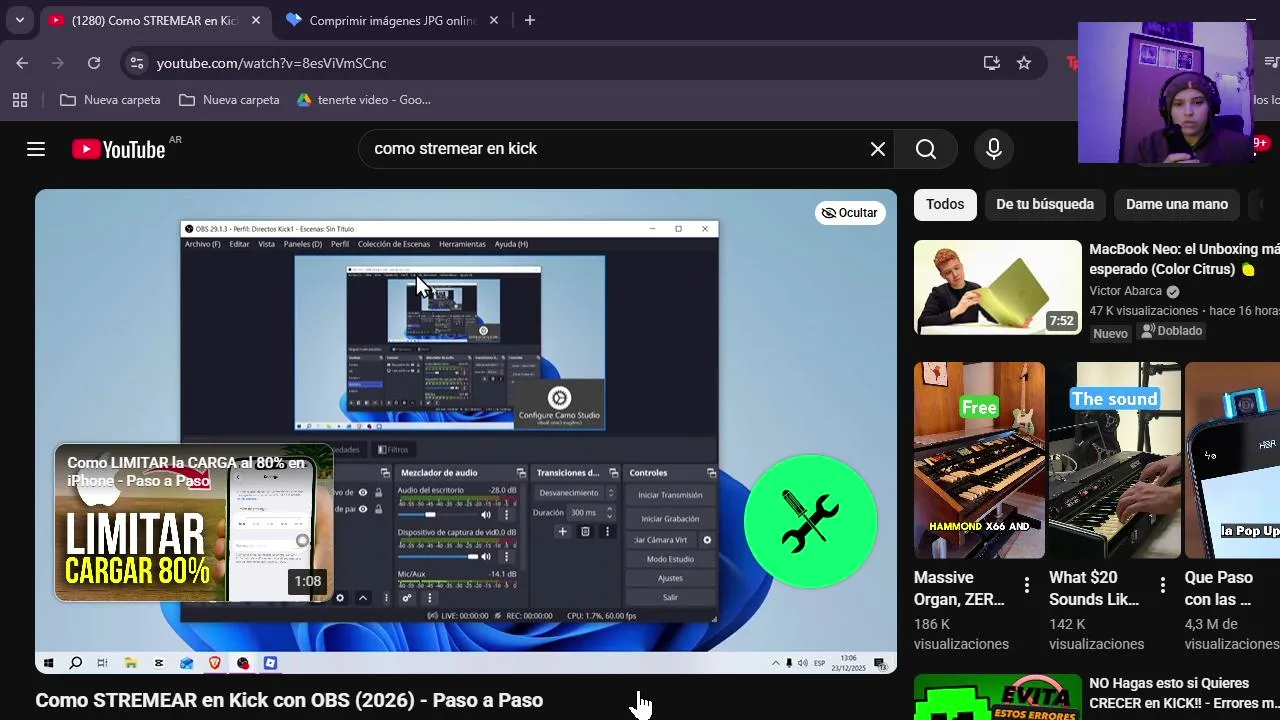Run search with the magnifier button
This screenshot has height=720, width=1280.
[926, 149]
